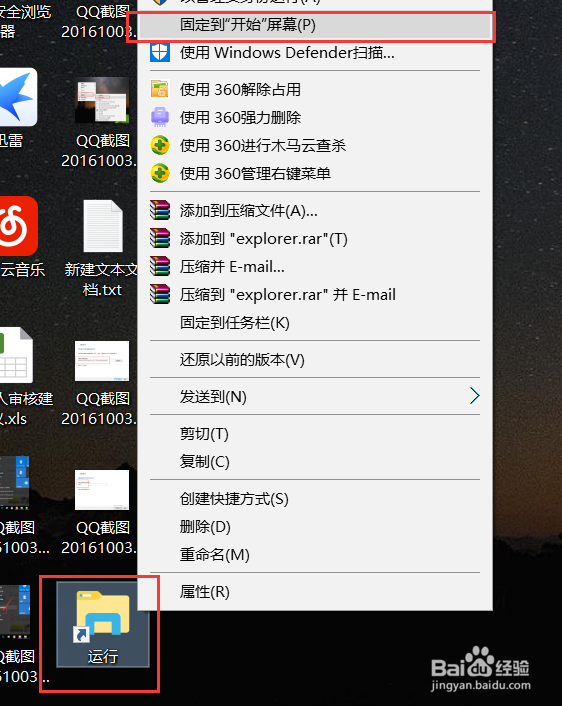This screenshot has height=706, width=562.
Task: Select the 迅雷 bird icon on desktop
Action: [x=18, y=97]
